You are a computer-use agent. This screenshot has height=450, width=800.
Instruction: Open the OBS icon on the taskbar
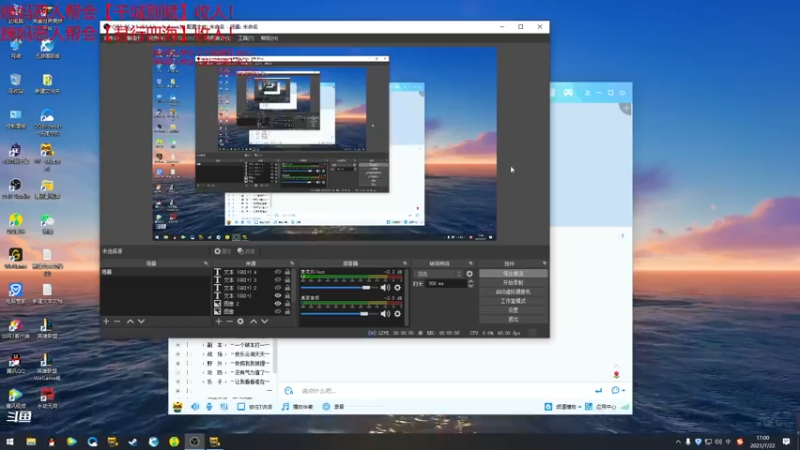[x=194, y=441]
